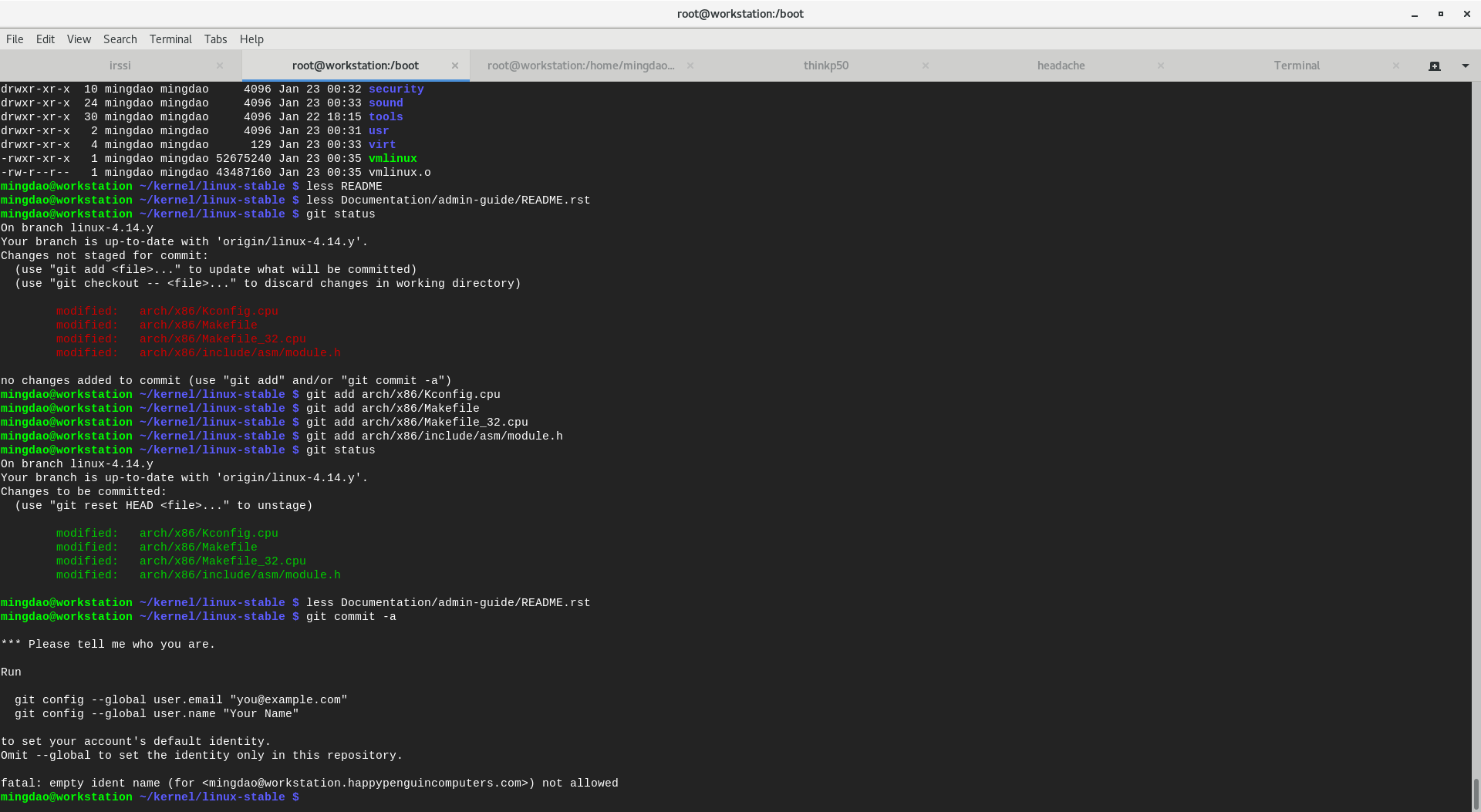1481x812 pixels.
Task: Close the terminal window
Action: coord(1467,14)
